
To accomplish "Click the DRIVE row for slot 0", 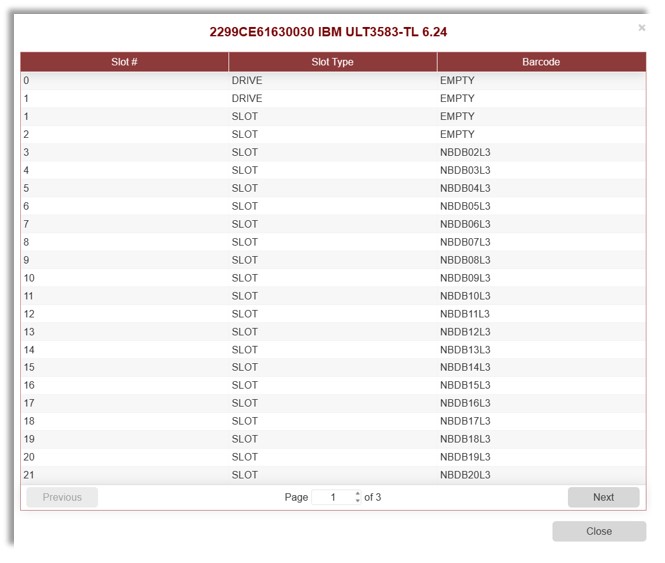I will (x=247, y=80).
